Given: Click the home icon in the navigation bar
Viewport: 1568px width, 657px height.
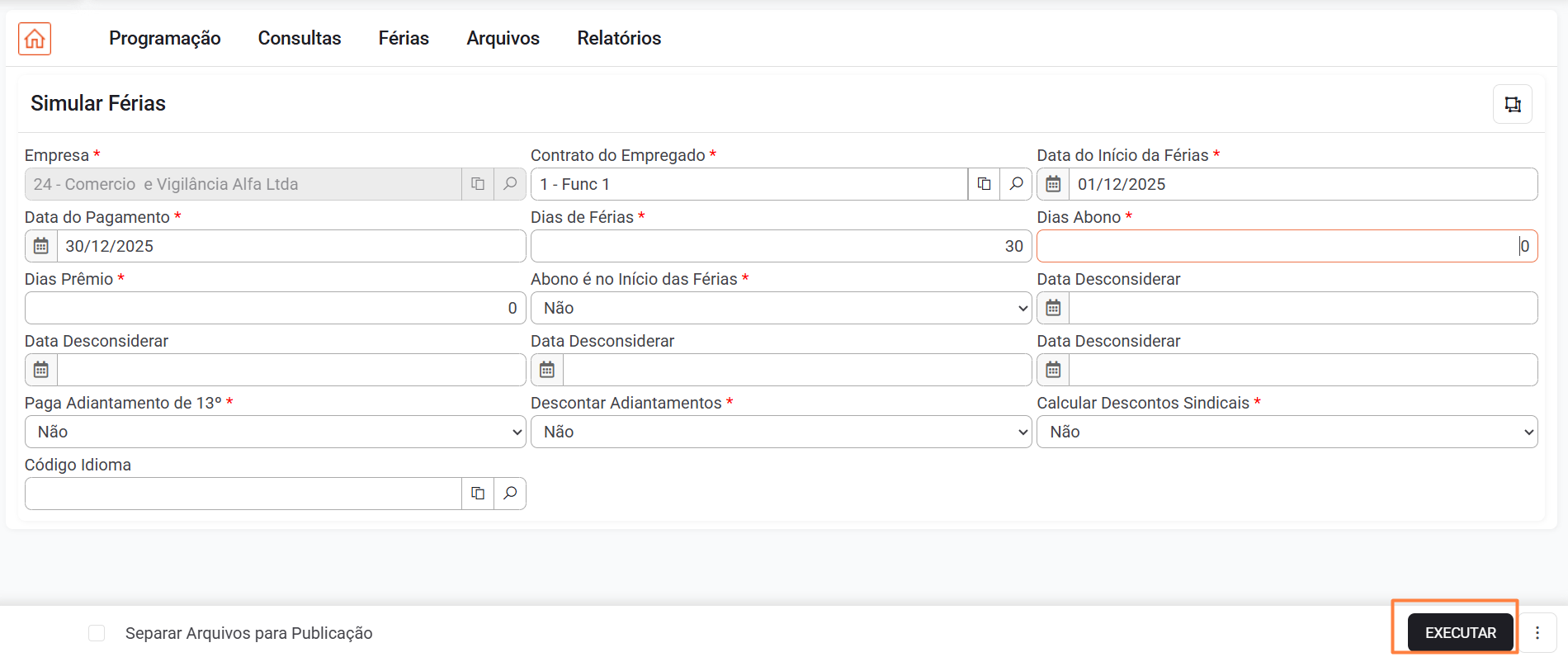Looking at the screenshot, I should tap(35, 39).
